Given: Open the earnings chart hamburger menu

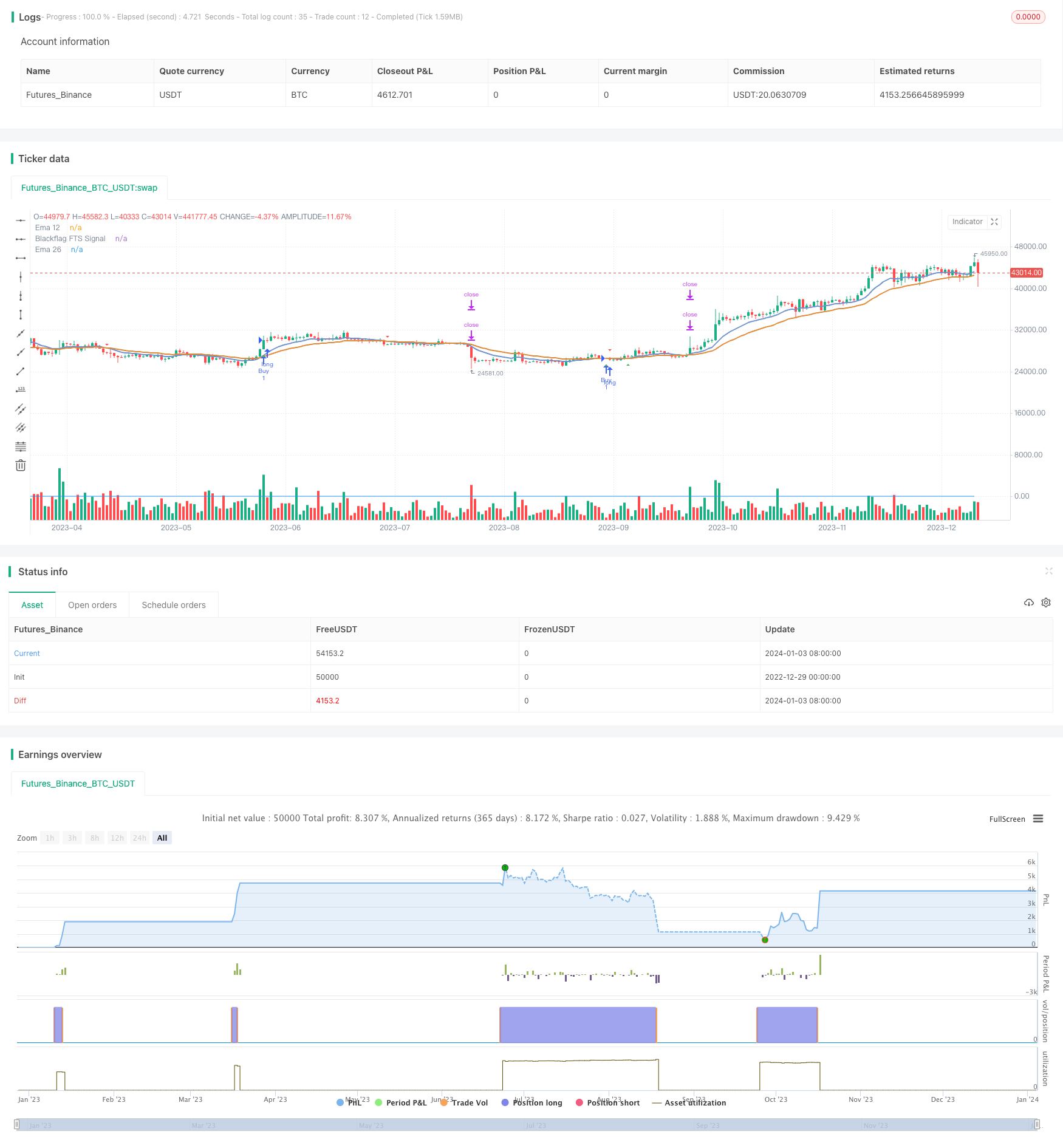Looking at the screenshot, I should [1038, 819].
